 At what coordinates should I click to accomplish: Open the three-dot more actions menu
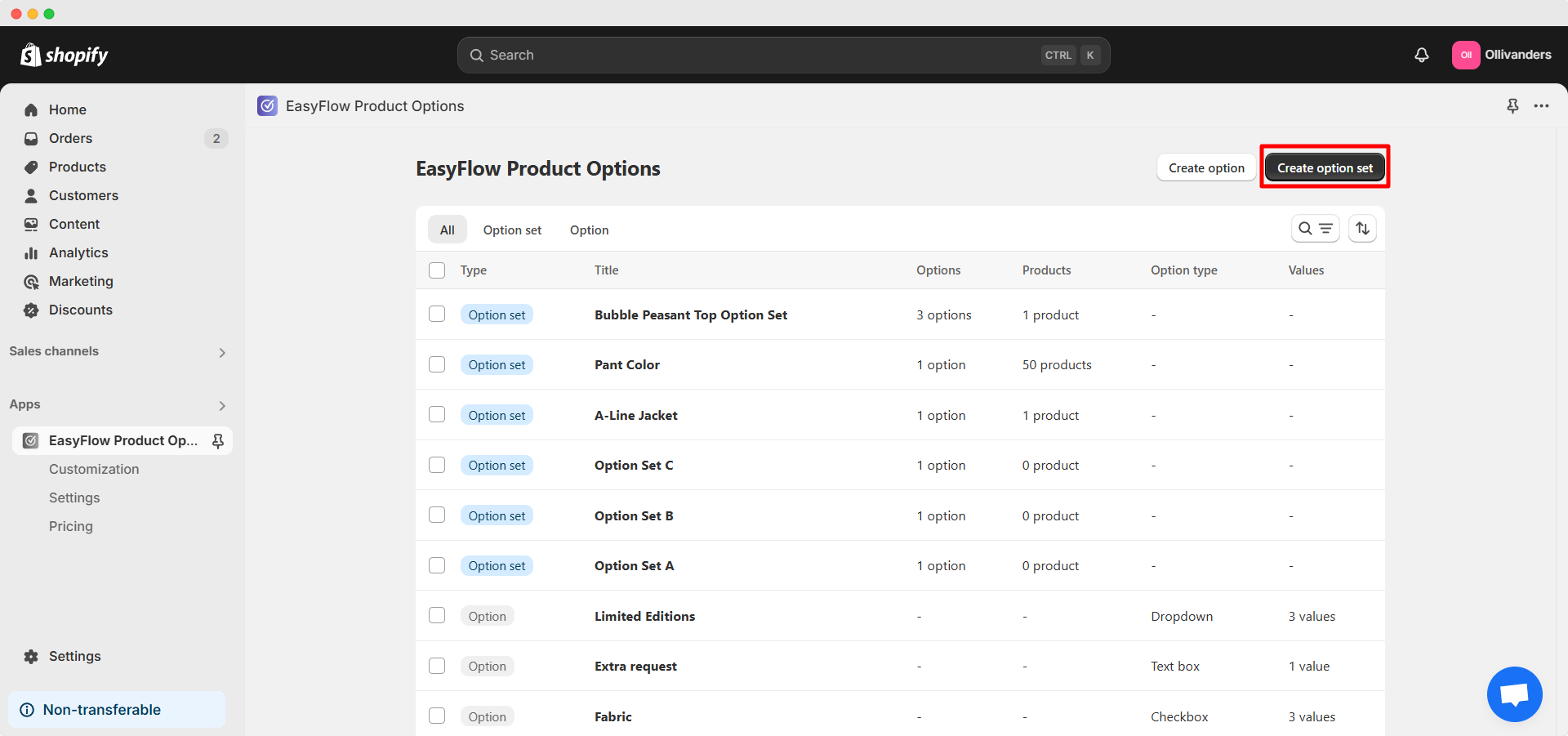click(1541, 105)
